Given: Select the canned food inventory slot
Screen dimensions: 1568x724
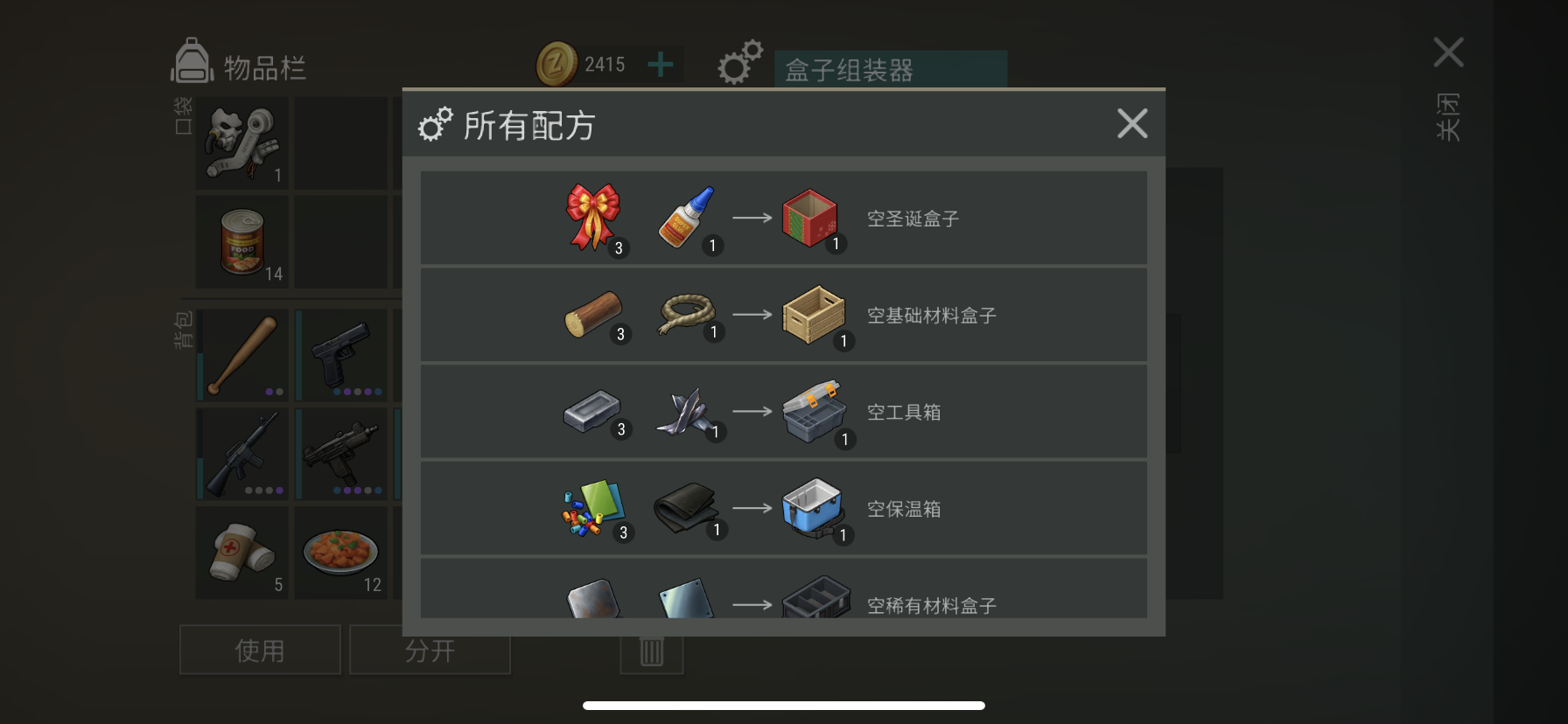Looking at the screenshot, I should pos(242,242).
